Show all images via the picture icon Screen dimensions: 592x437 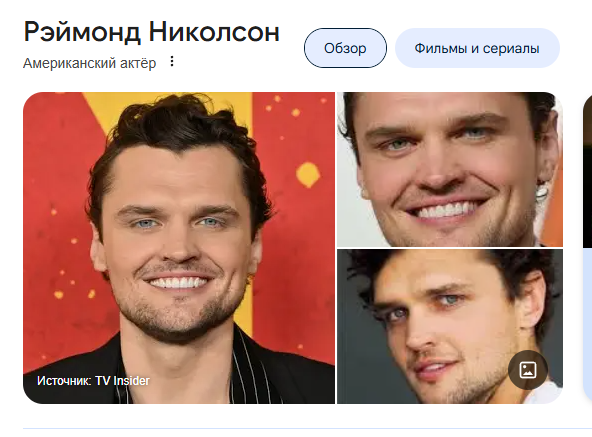(x=528, y=370)
